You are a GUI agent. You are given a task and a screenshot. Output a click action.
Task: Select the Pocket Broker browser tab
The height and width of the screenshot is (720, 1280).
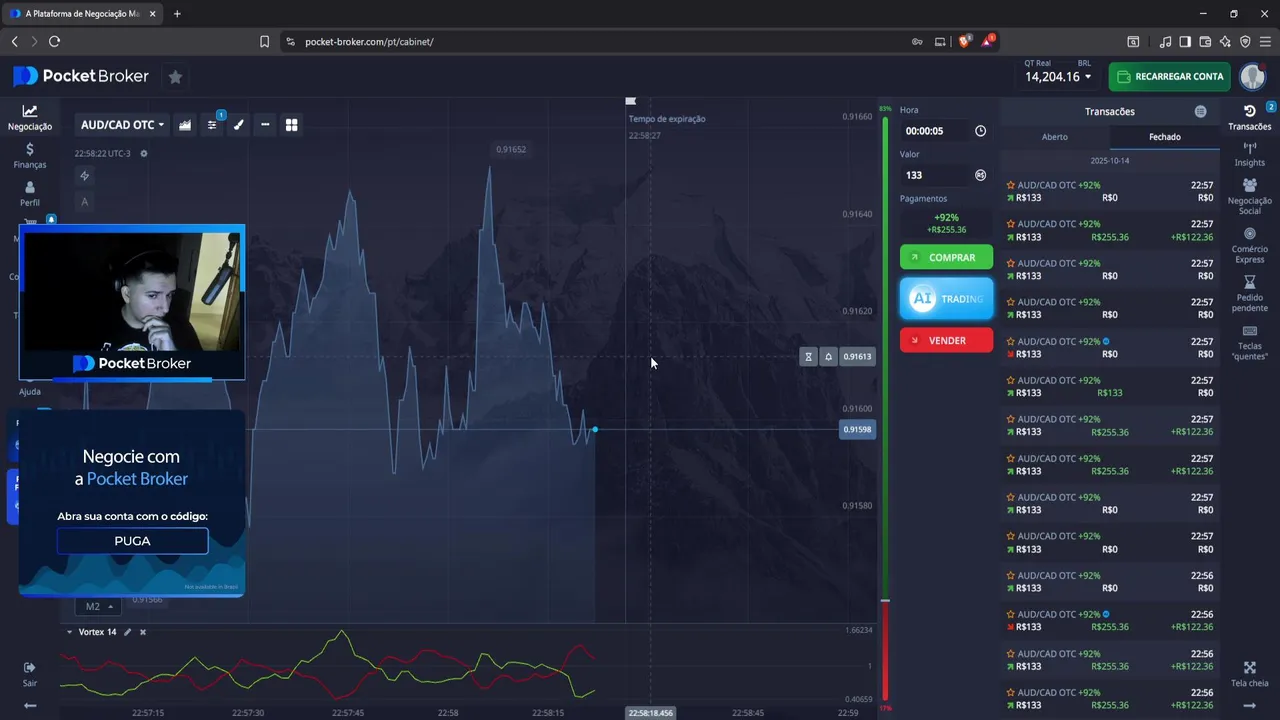click(82, 14)
